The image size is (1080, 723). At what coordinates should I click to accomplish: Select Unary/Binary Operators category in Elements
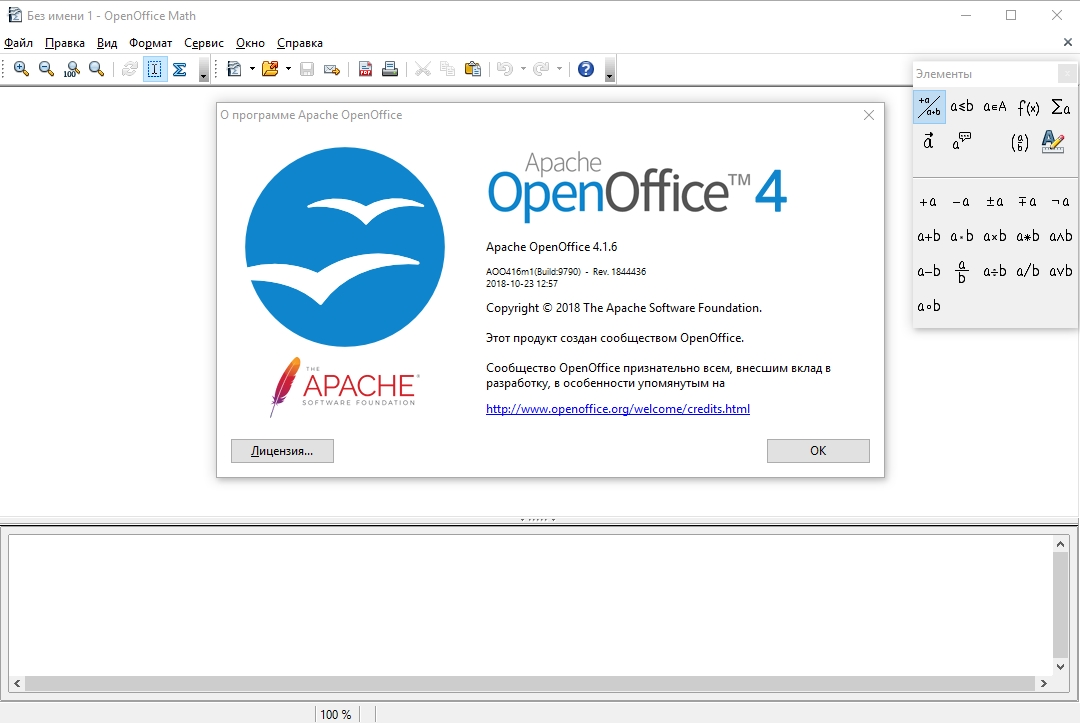point(929,107)
